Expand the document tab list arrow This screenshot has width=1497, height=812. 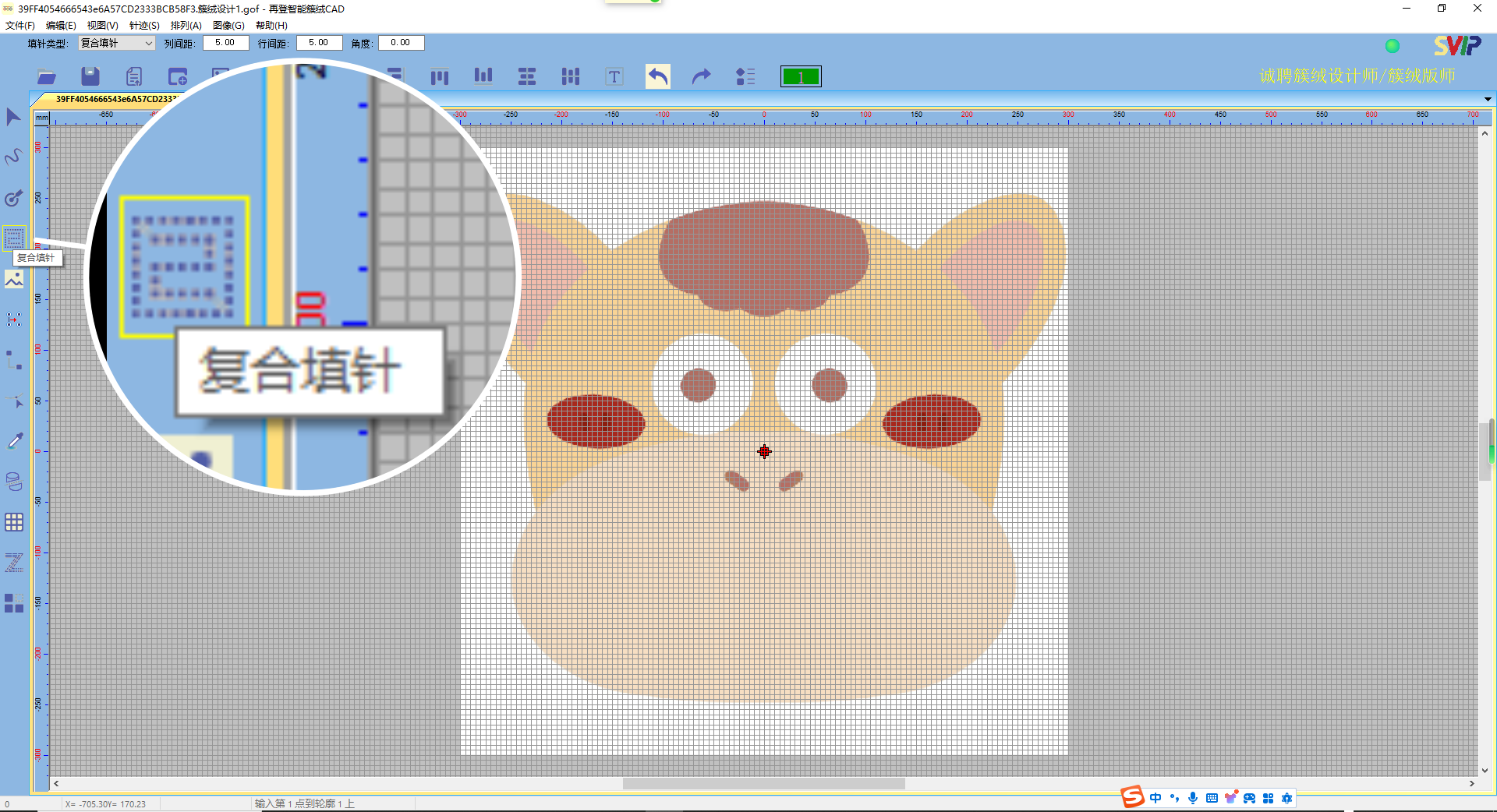tap(1488, 99)
